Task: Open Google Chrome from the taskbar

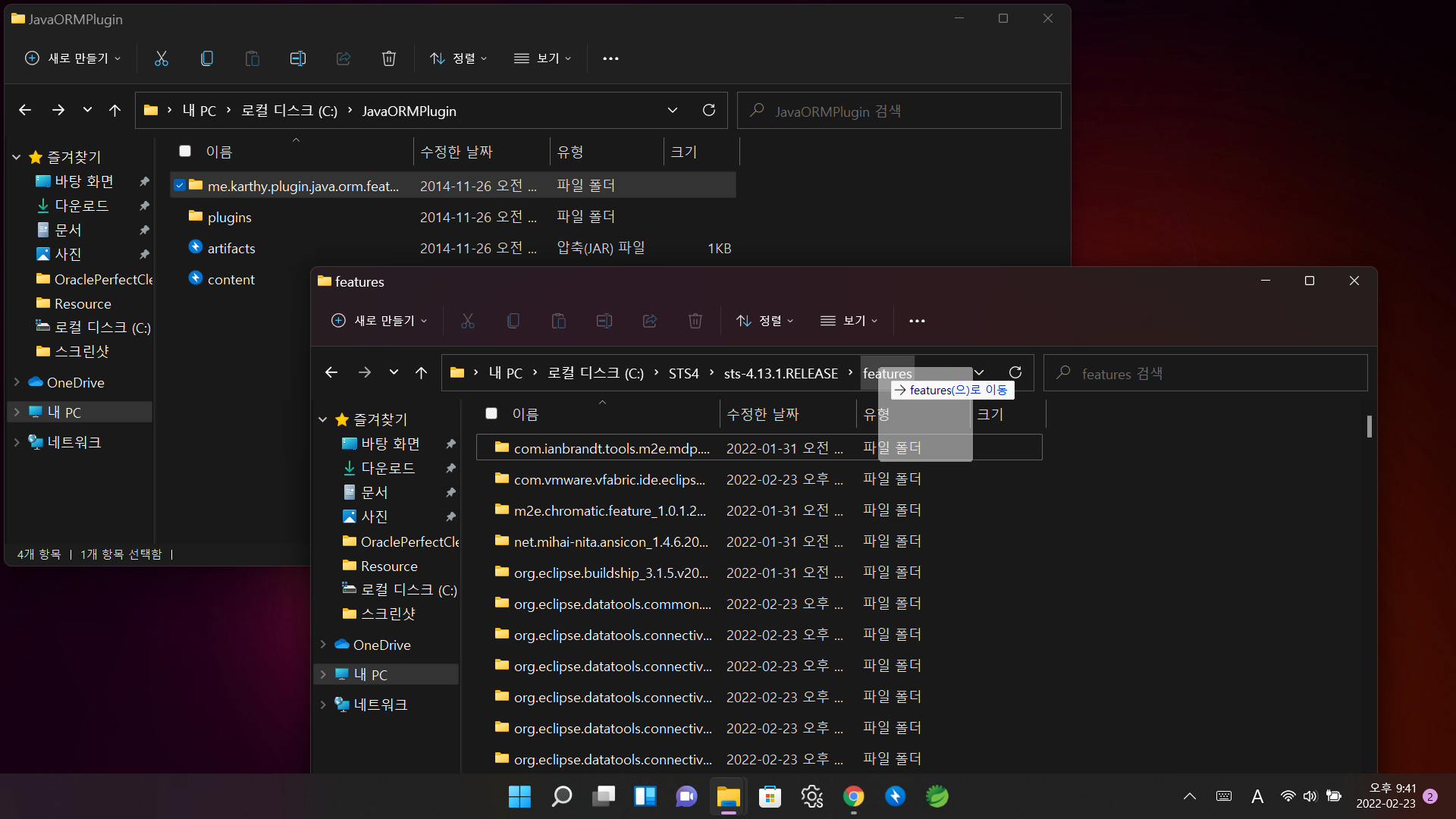Action: 853,796
